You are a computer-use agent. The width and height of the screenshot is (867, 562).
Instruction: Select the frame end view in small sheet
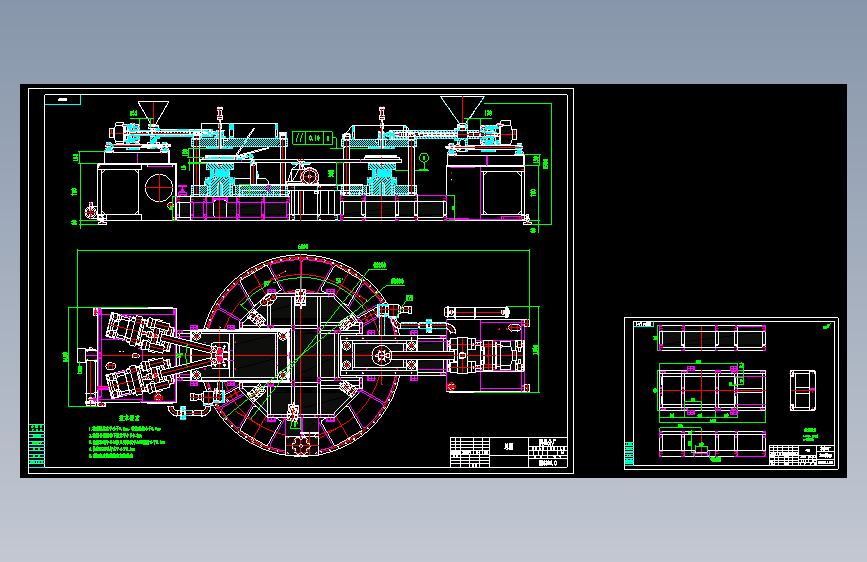(802, 391)
